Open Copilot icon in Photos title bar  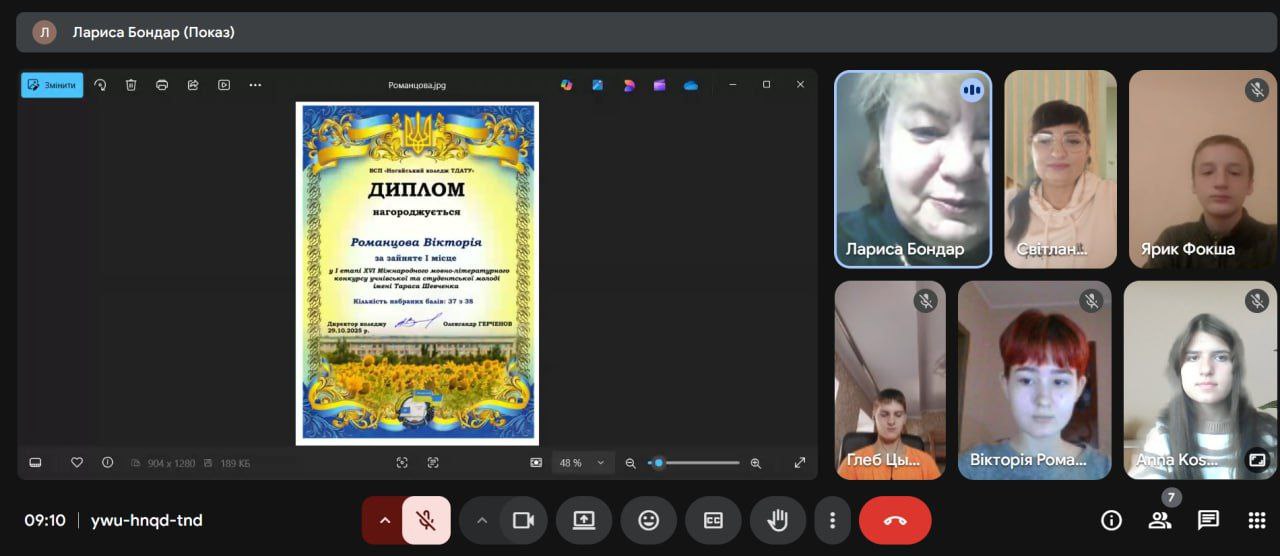tap(567, 85)
